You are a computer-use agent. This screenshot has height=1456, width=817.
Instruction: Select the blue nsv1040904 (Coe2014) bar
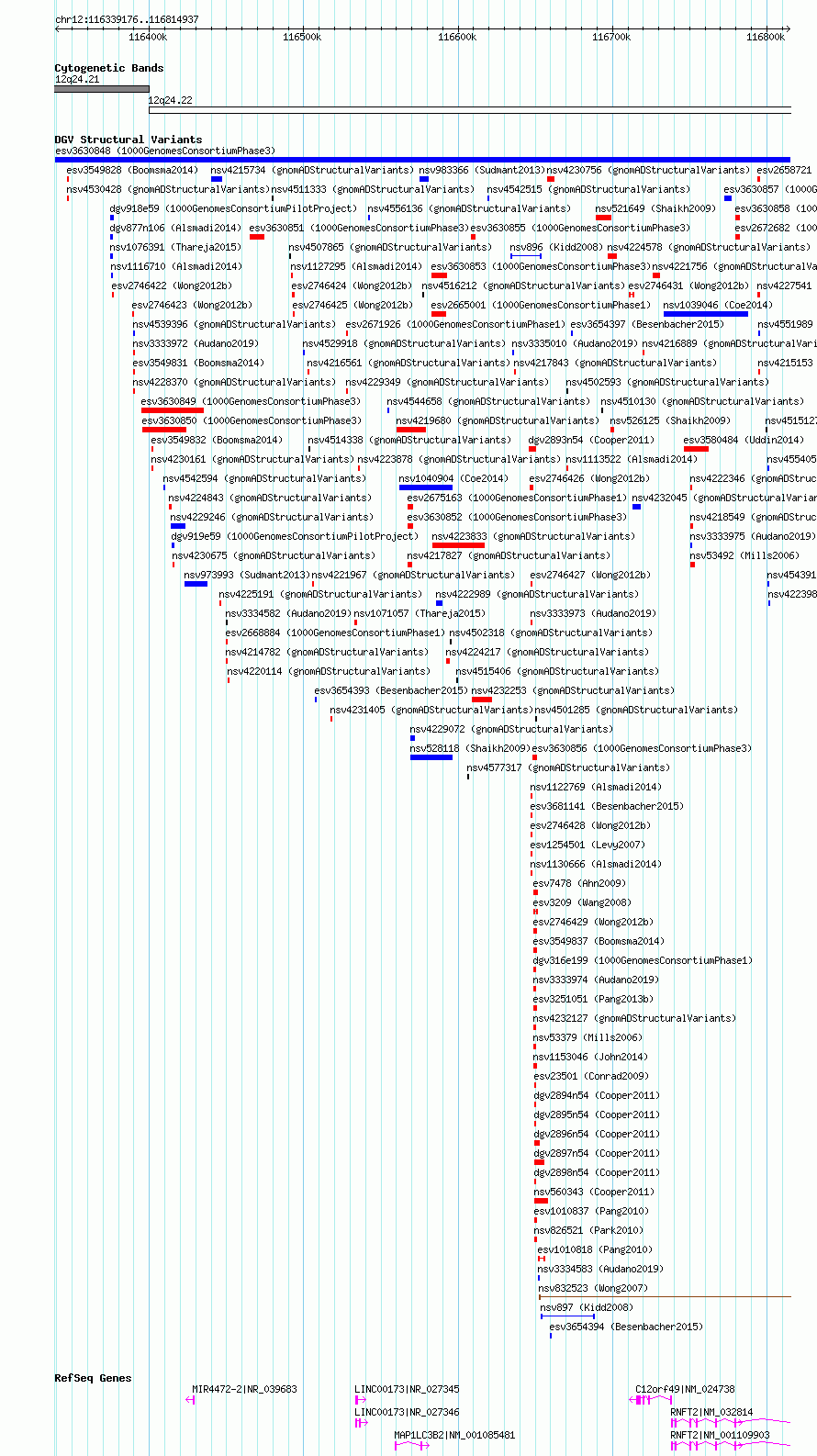click(426, 487)
